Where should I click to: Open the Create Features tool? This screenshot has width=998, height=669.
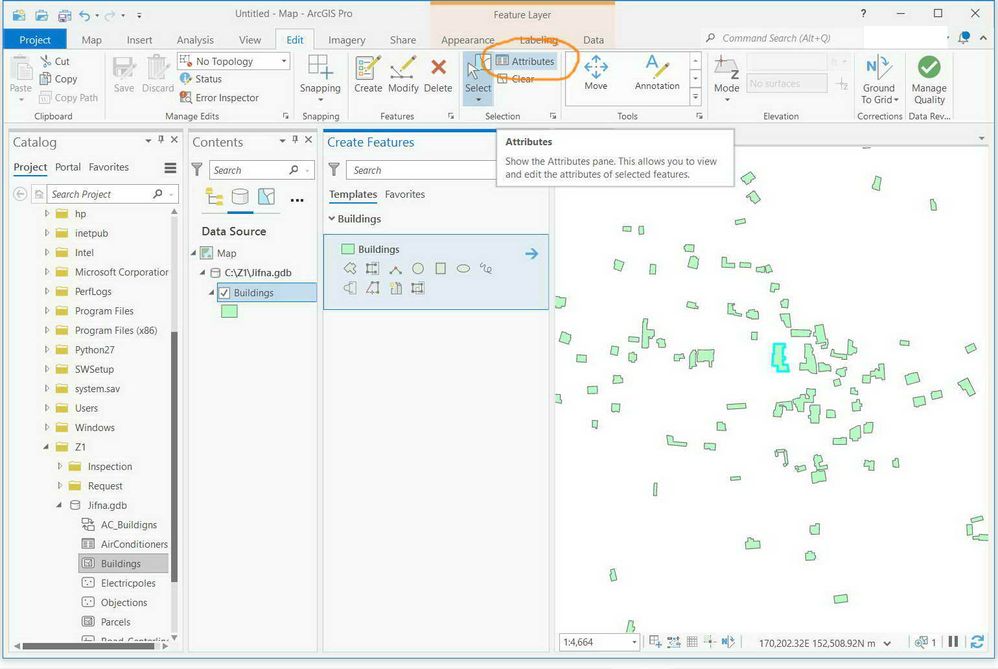368,75
